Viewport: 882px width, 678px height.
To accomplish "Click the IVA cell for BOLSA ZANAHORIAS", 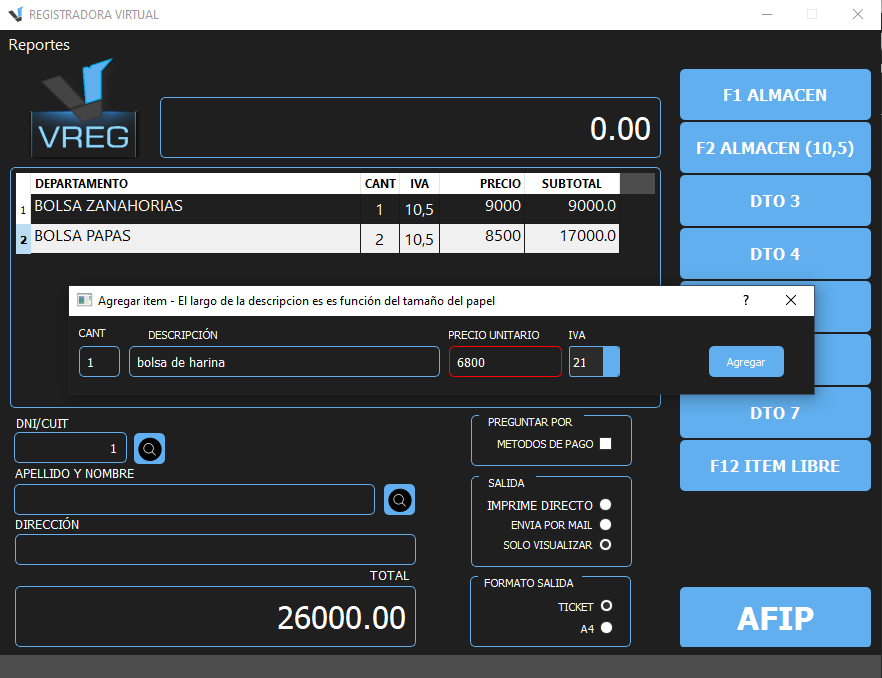I will coord(420,209).
